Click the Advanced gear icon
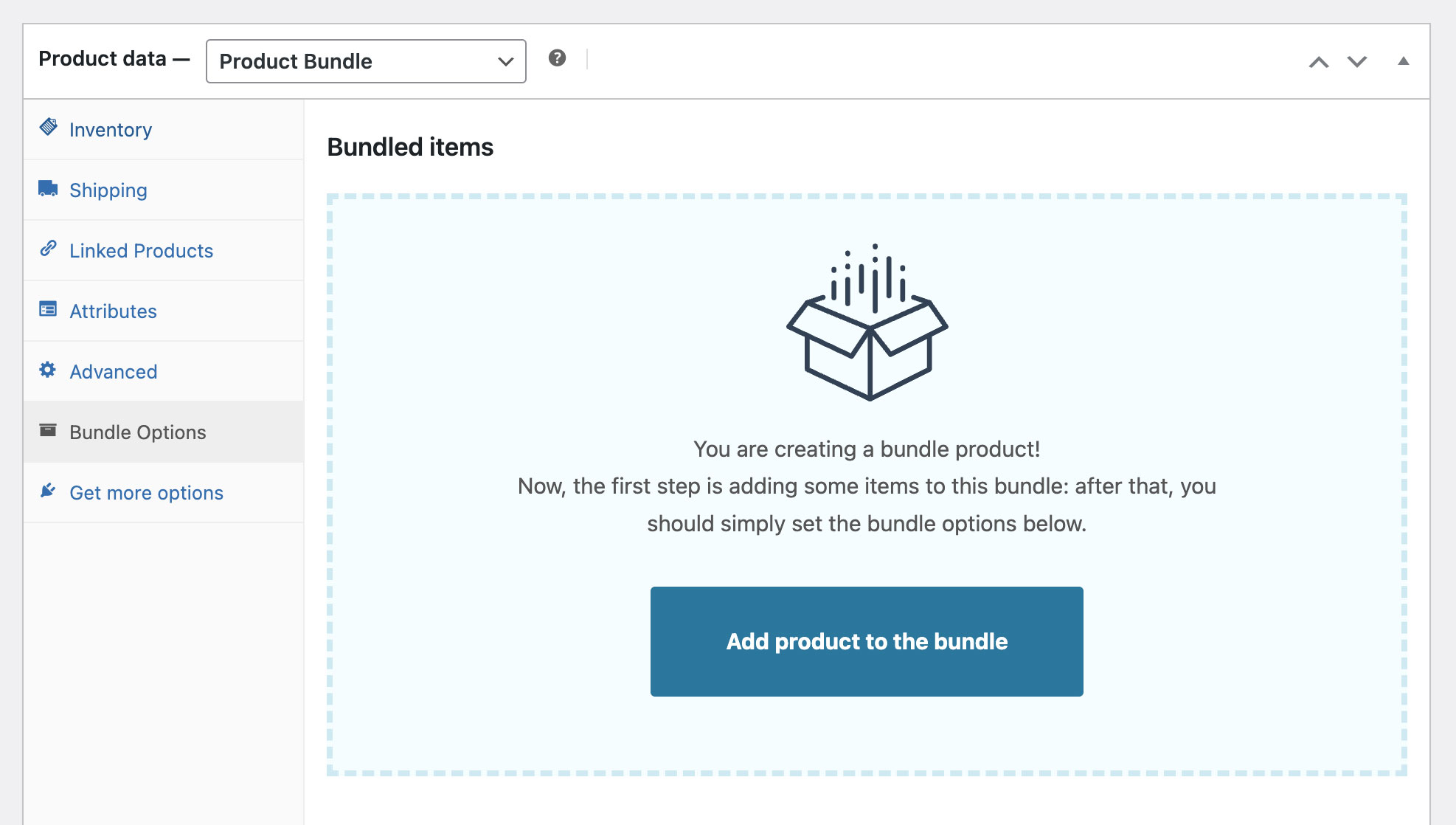Image resolution: width=1456 pixels, height=825 pixels. pyautogui.click(x=48, y=370)
